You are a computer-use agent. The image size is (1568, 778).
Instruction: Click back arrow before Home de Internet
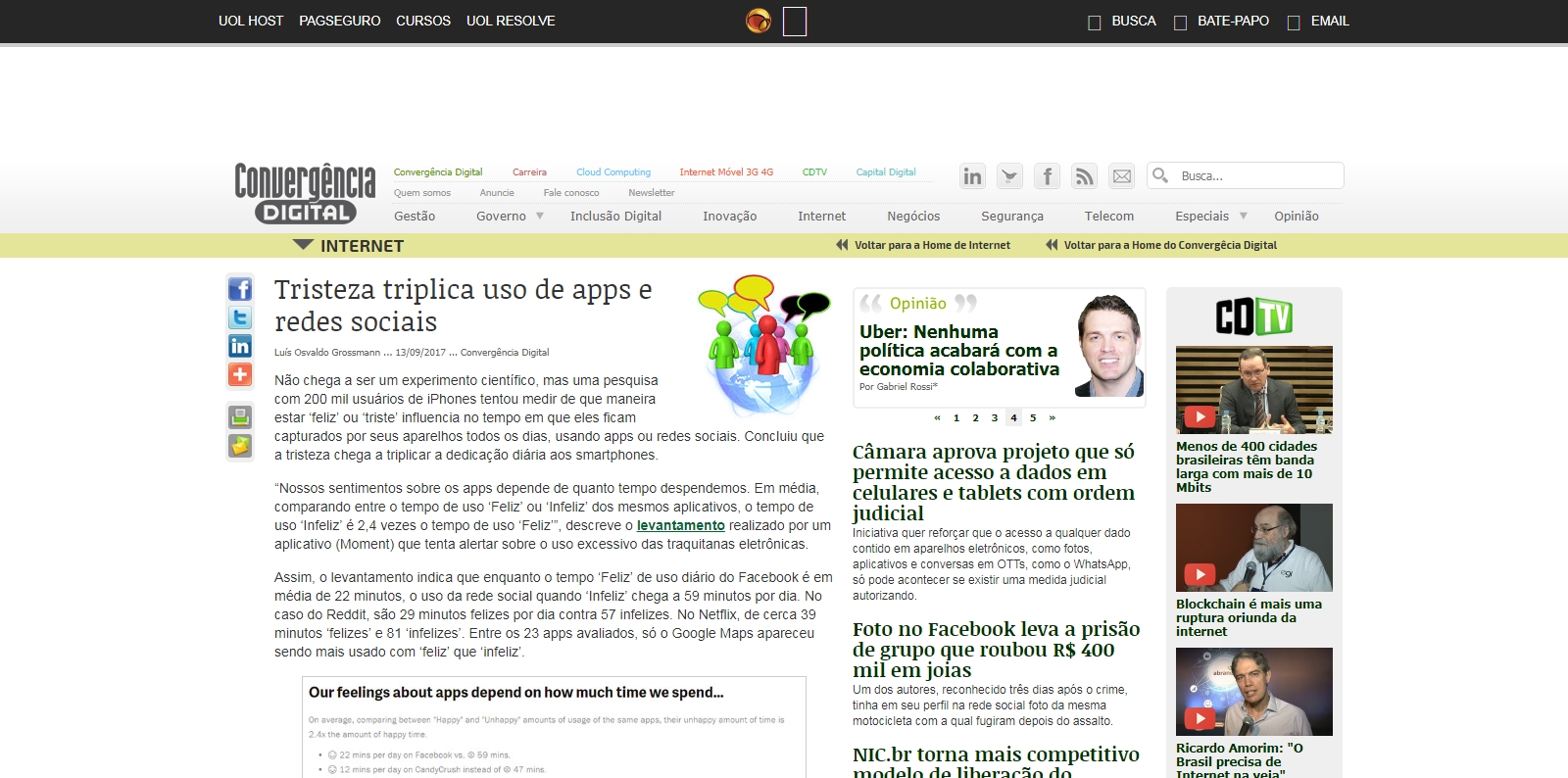pyautogui.click(x=842, y=245)
